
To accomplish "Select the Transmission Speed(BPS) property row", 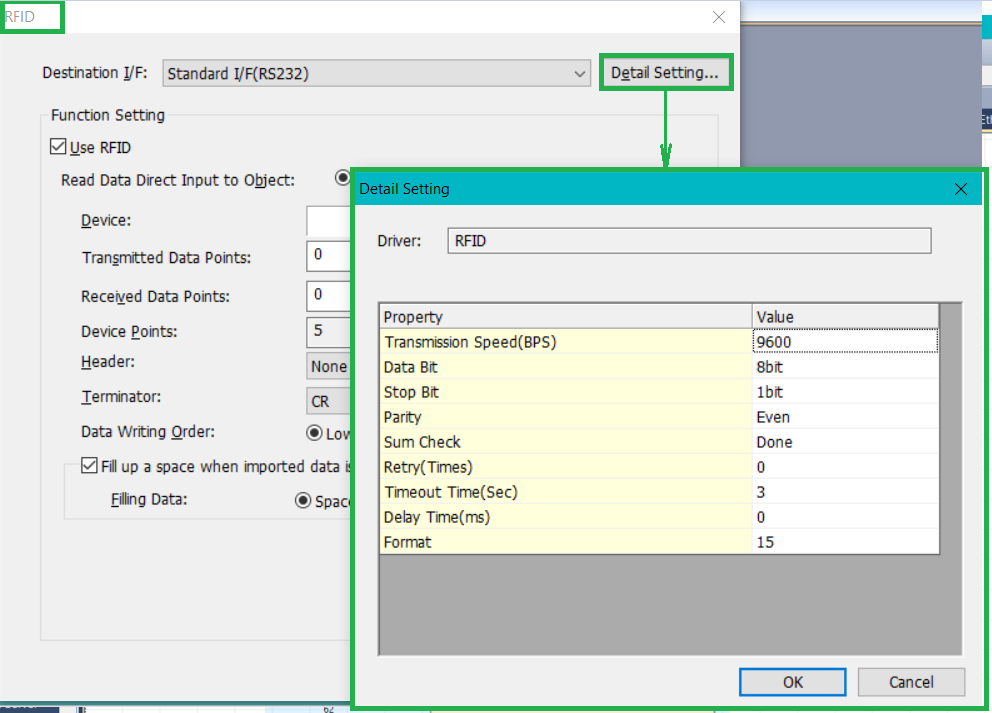I will click(566, 342).
